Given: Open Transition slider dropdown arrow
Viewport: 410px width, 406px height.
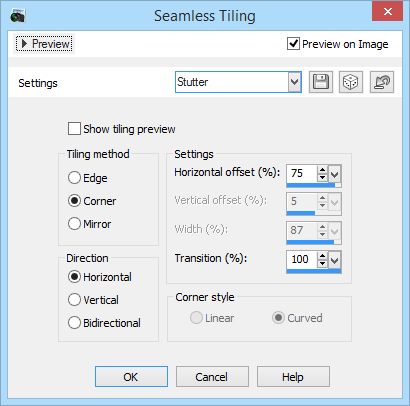Looking at the screenshot, I should click(x=335, y=260).
